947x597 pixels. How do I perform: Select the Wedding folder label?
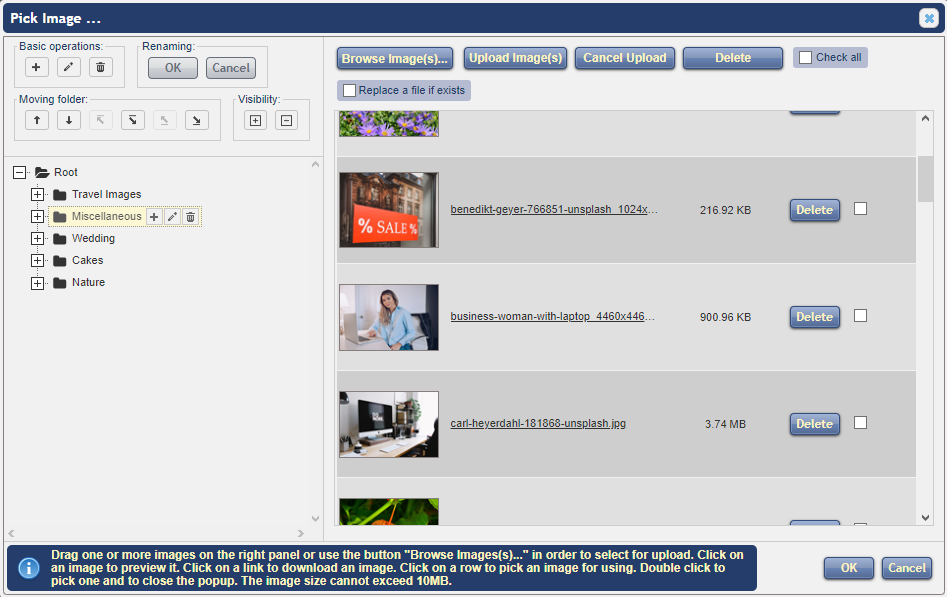click(x=93, y=238)
